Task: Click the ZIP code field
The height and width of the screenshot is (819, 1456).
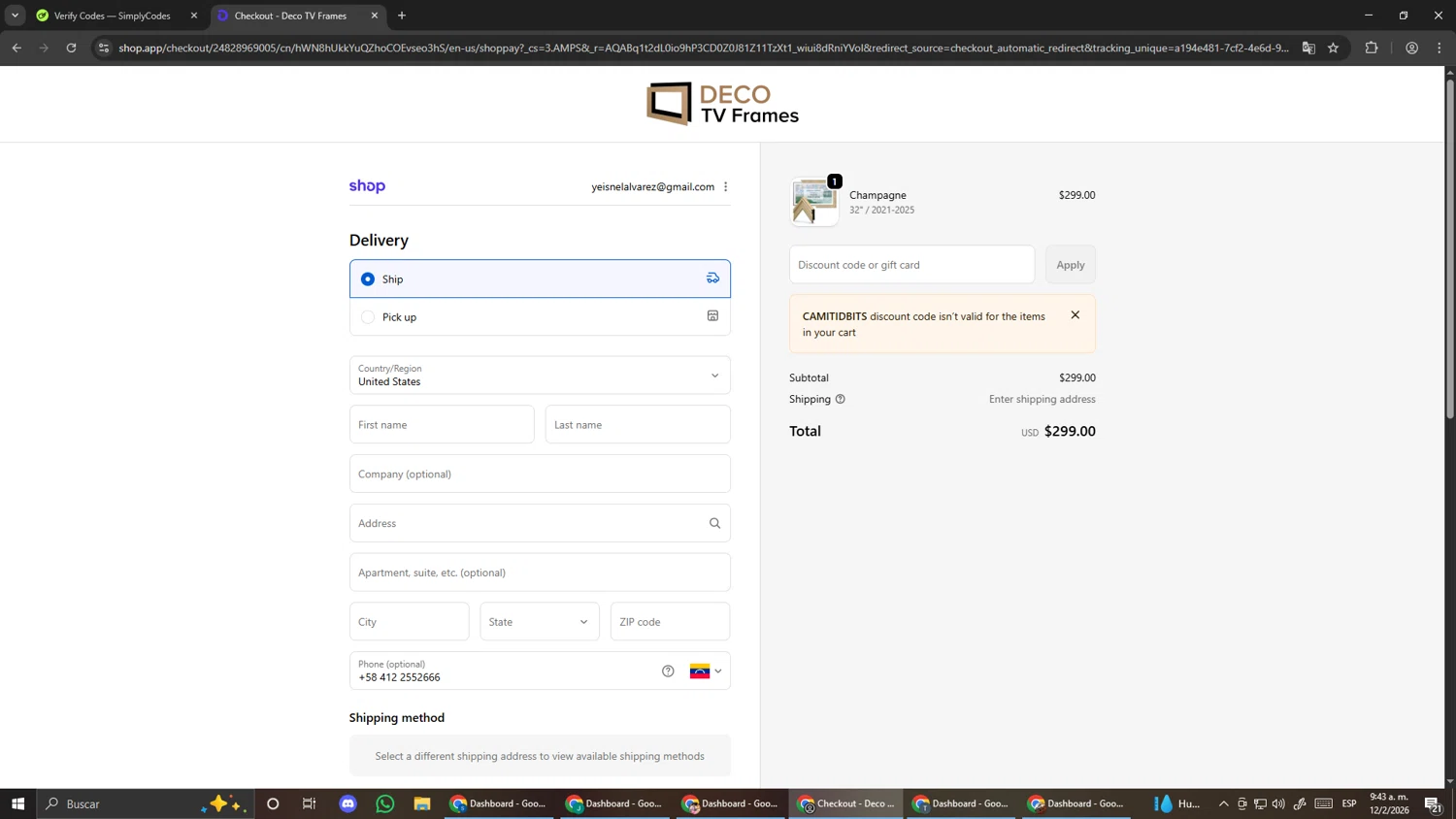Action: pos(671,622)
